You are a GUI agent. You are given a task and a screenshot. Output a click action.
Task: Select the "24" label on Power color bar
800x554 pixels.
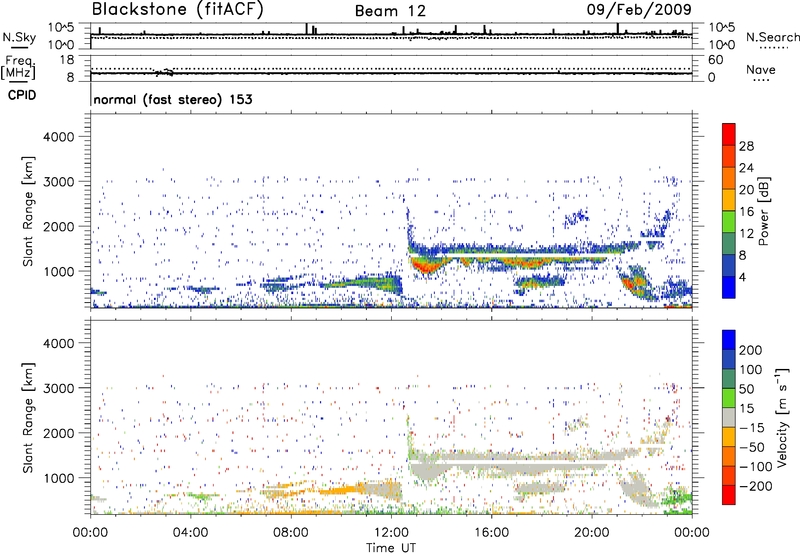click(x=746, y=168)
